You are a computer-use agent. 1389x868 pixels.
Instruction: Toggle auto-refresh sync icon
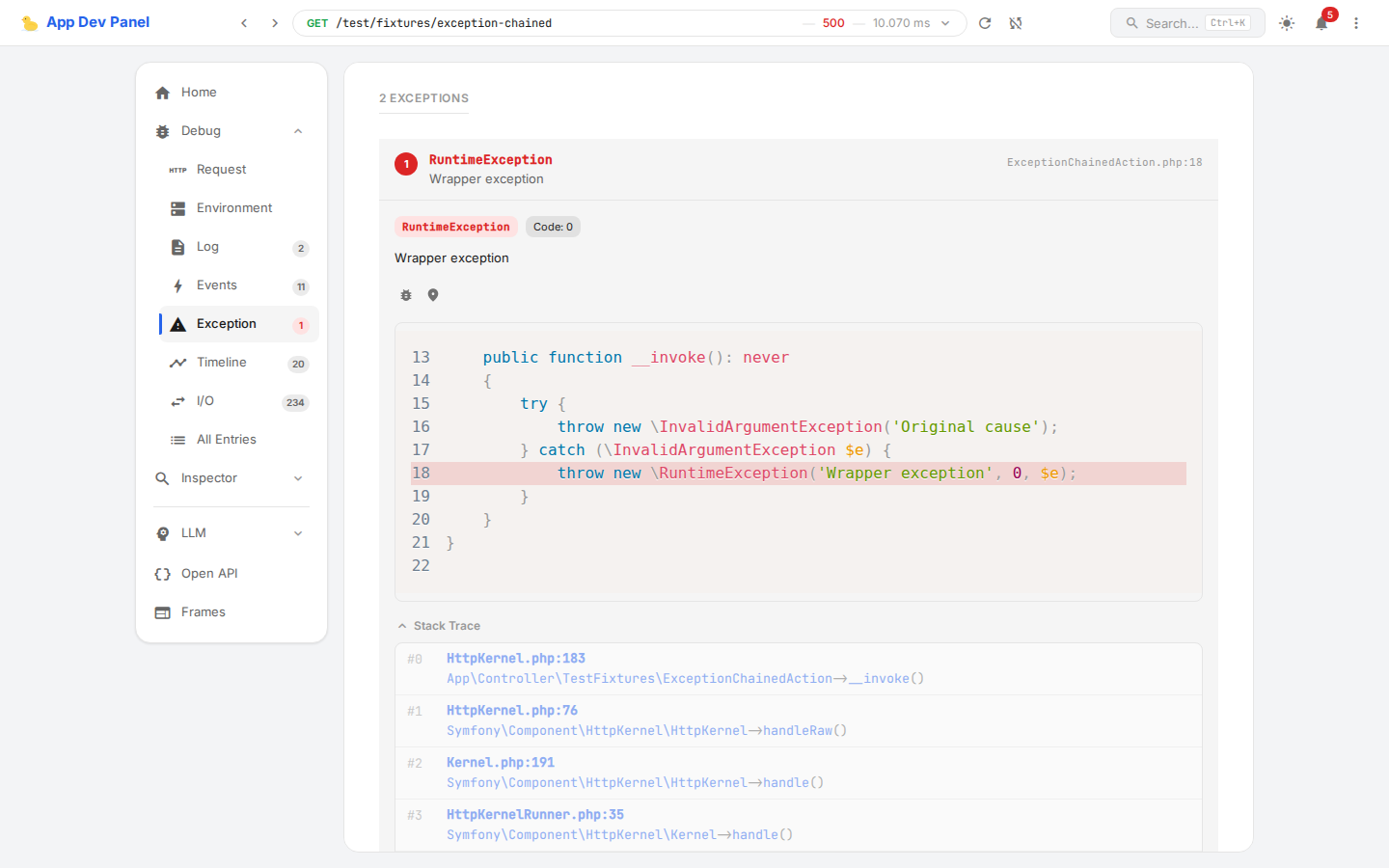[x=1016, y=23]
